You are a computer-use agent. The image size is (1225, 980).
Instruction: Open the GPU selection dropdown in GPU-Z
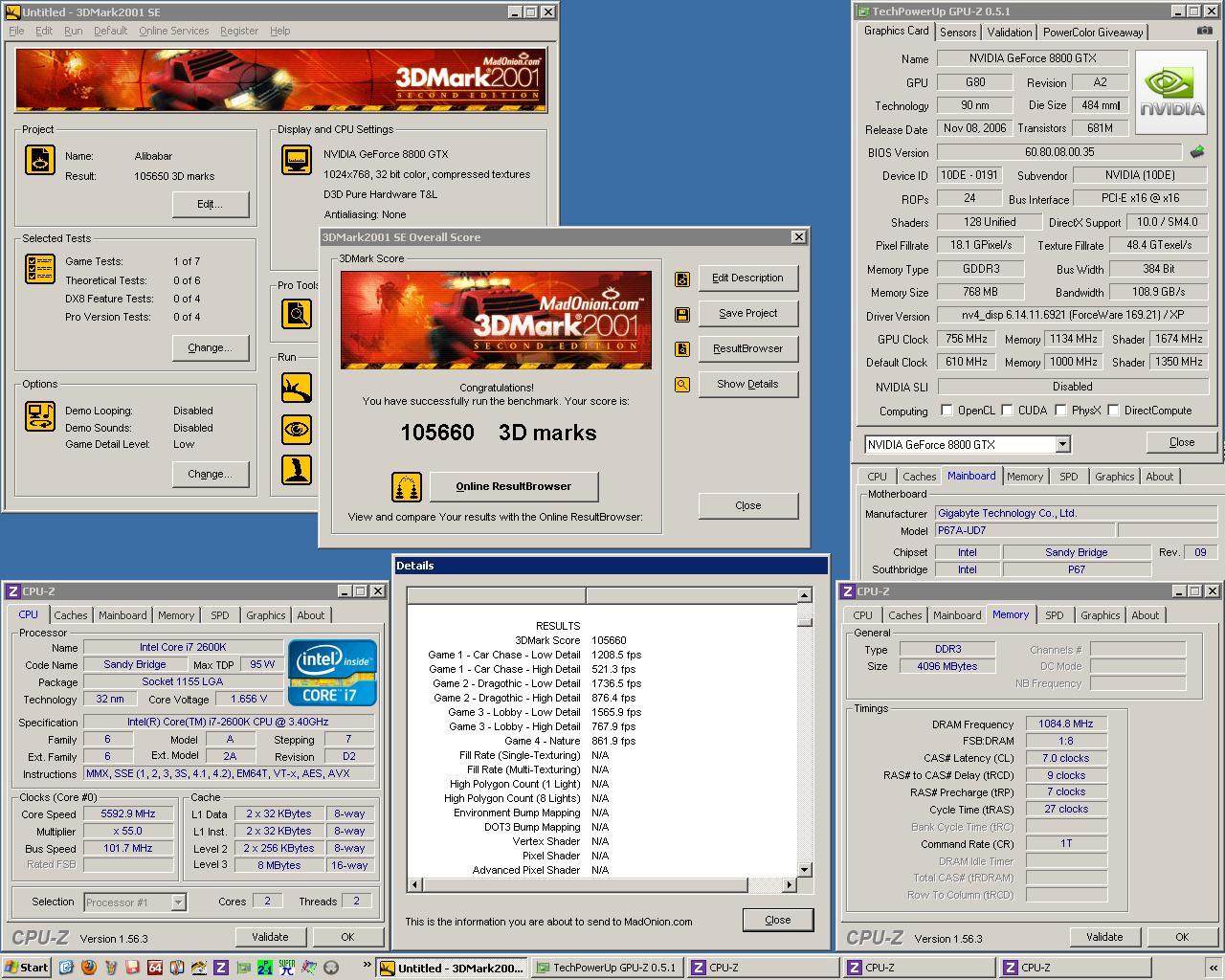click(x=1062, y=444)
